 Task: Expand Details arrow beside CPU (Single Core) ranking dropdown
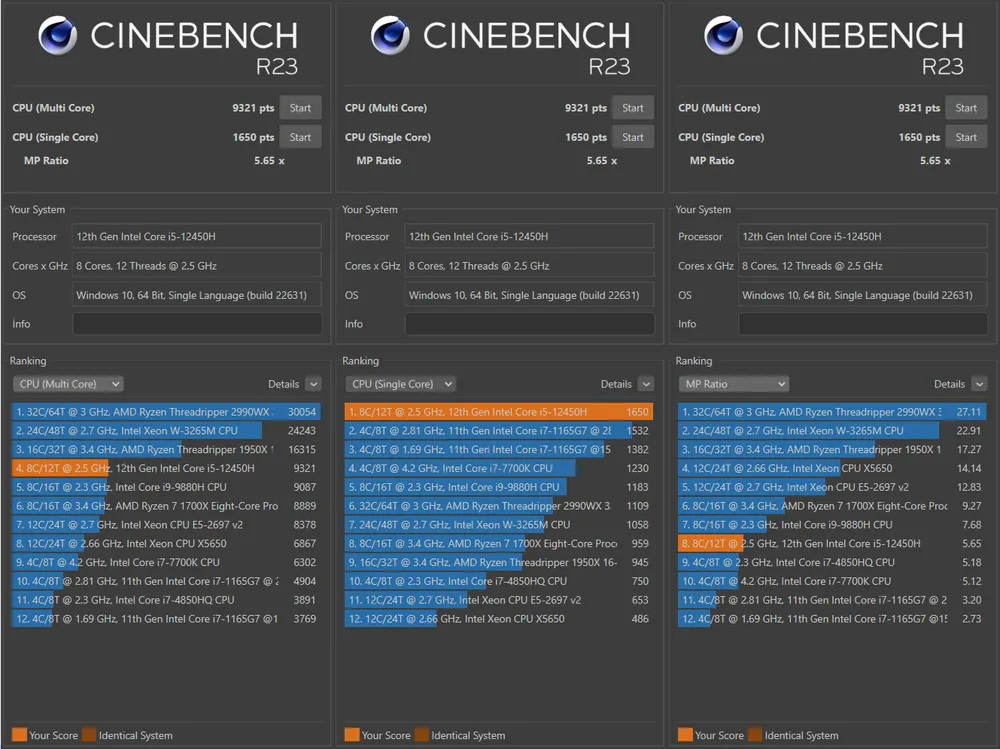[646, 384]
